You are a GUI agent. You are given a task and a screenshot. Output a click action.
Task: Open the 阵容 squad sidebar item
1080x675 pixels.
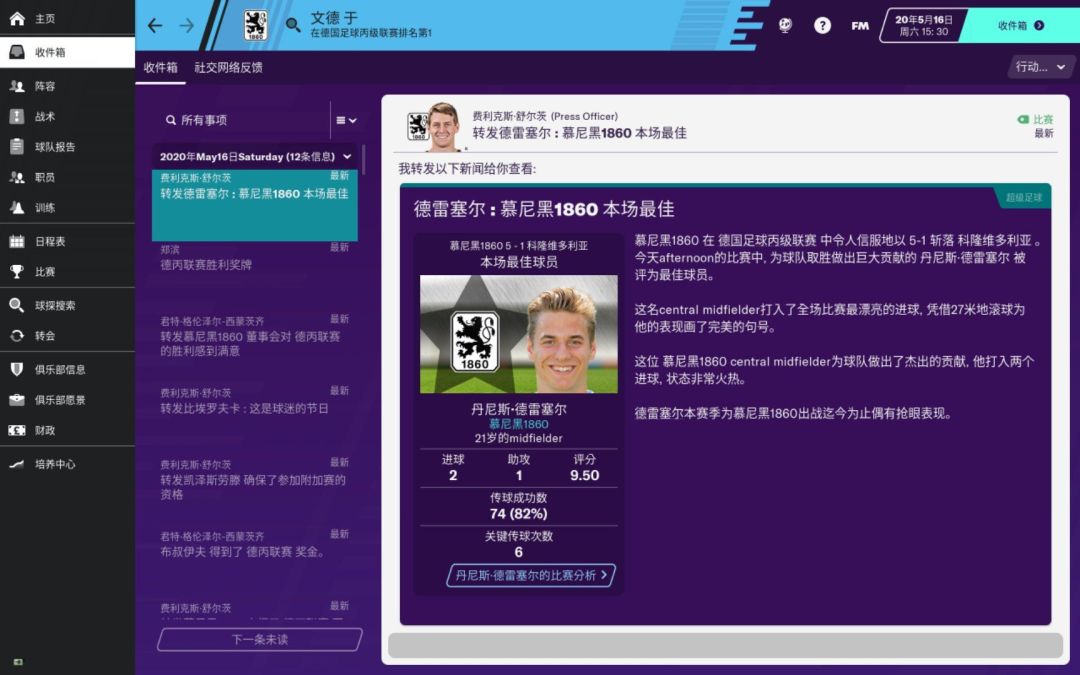click(x=67, y=86)
